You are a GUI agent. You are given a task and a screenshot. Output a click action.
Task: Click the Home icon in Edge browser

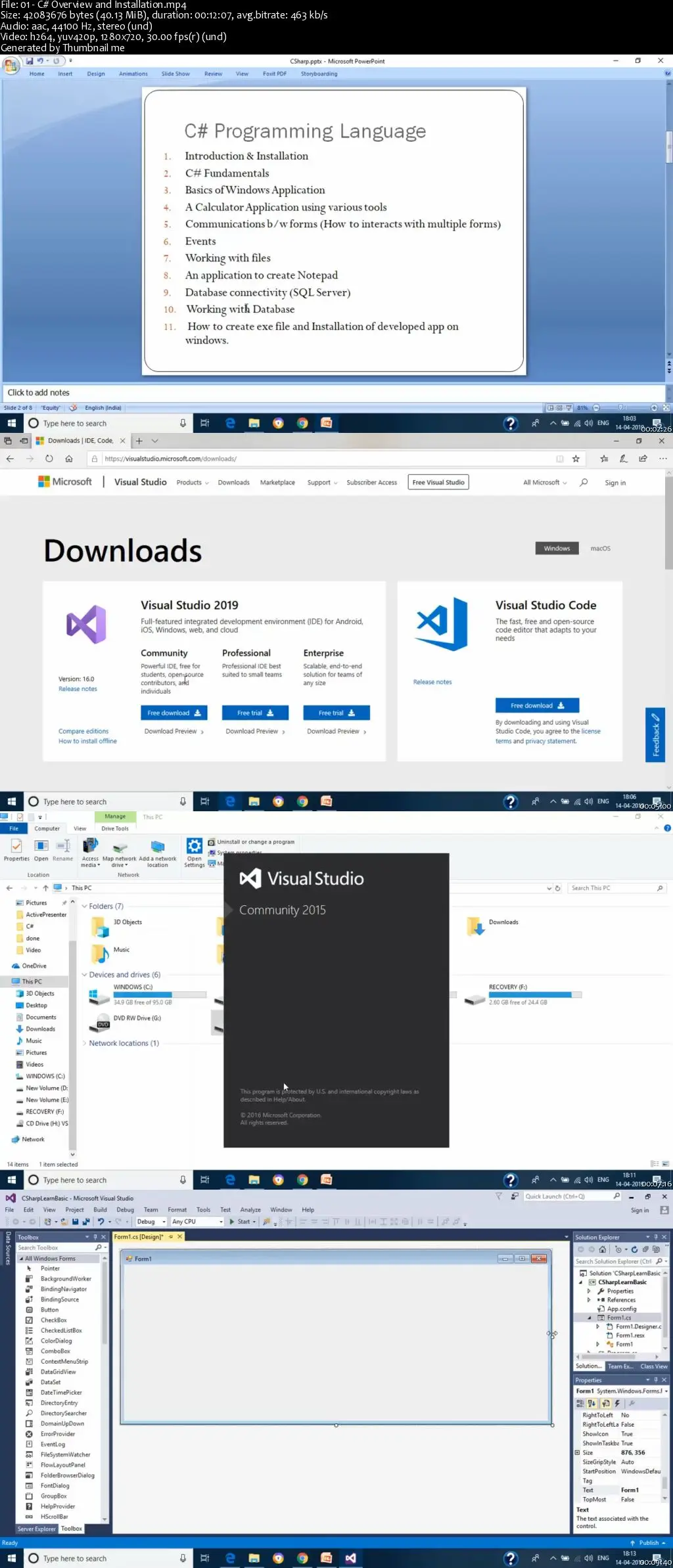(68, 459)
